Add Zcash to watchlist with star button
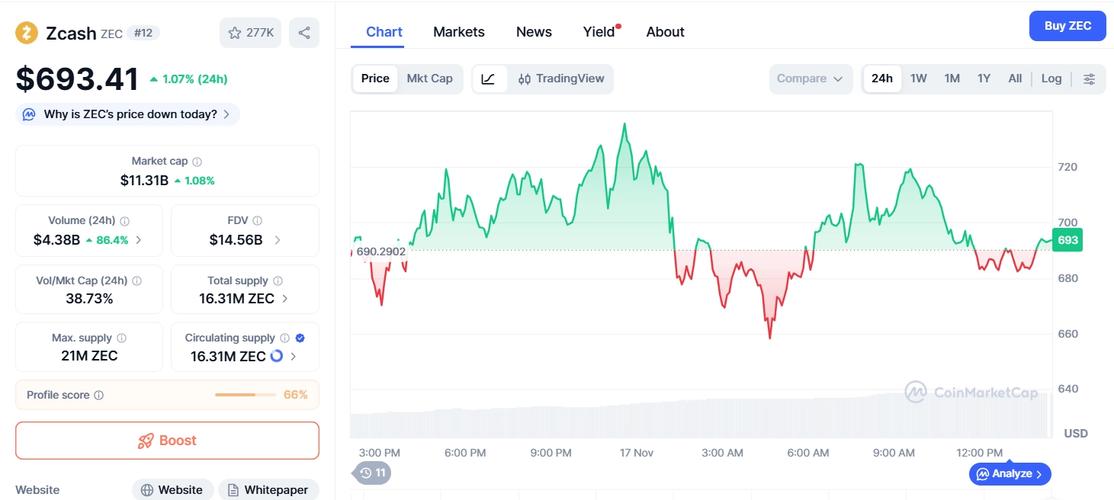Viewport: 1114px width, 500px height. [250, 33]
